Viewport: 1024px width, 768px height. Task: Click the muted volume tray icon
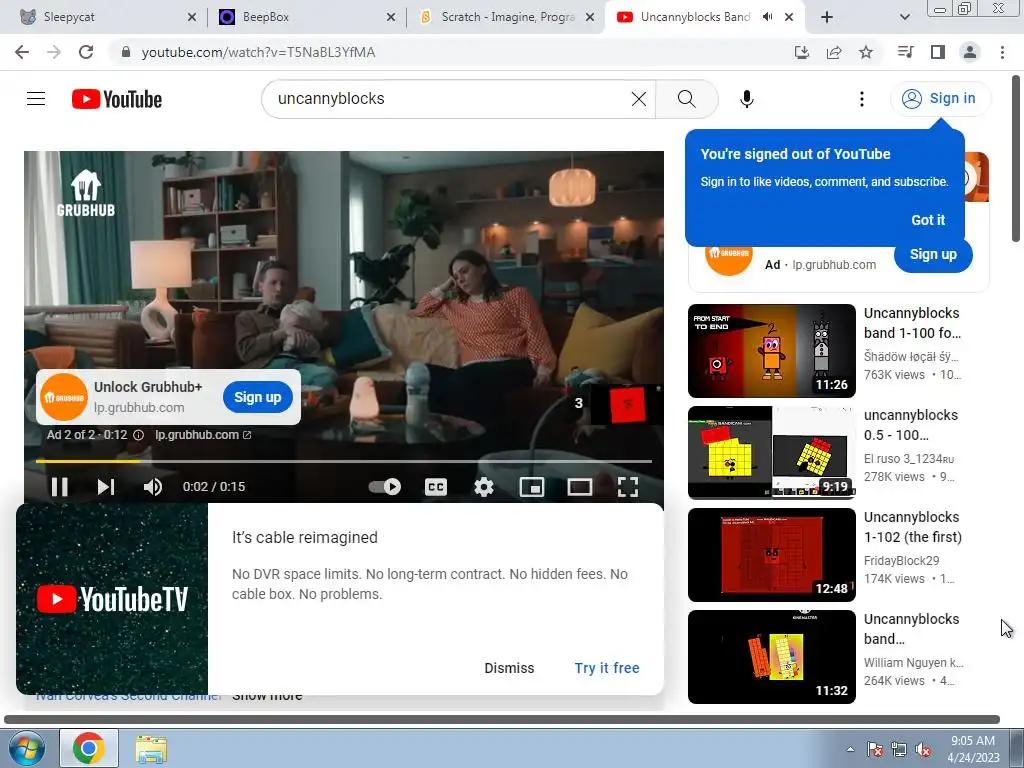click(x=923, y=749)
